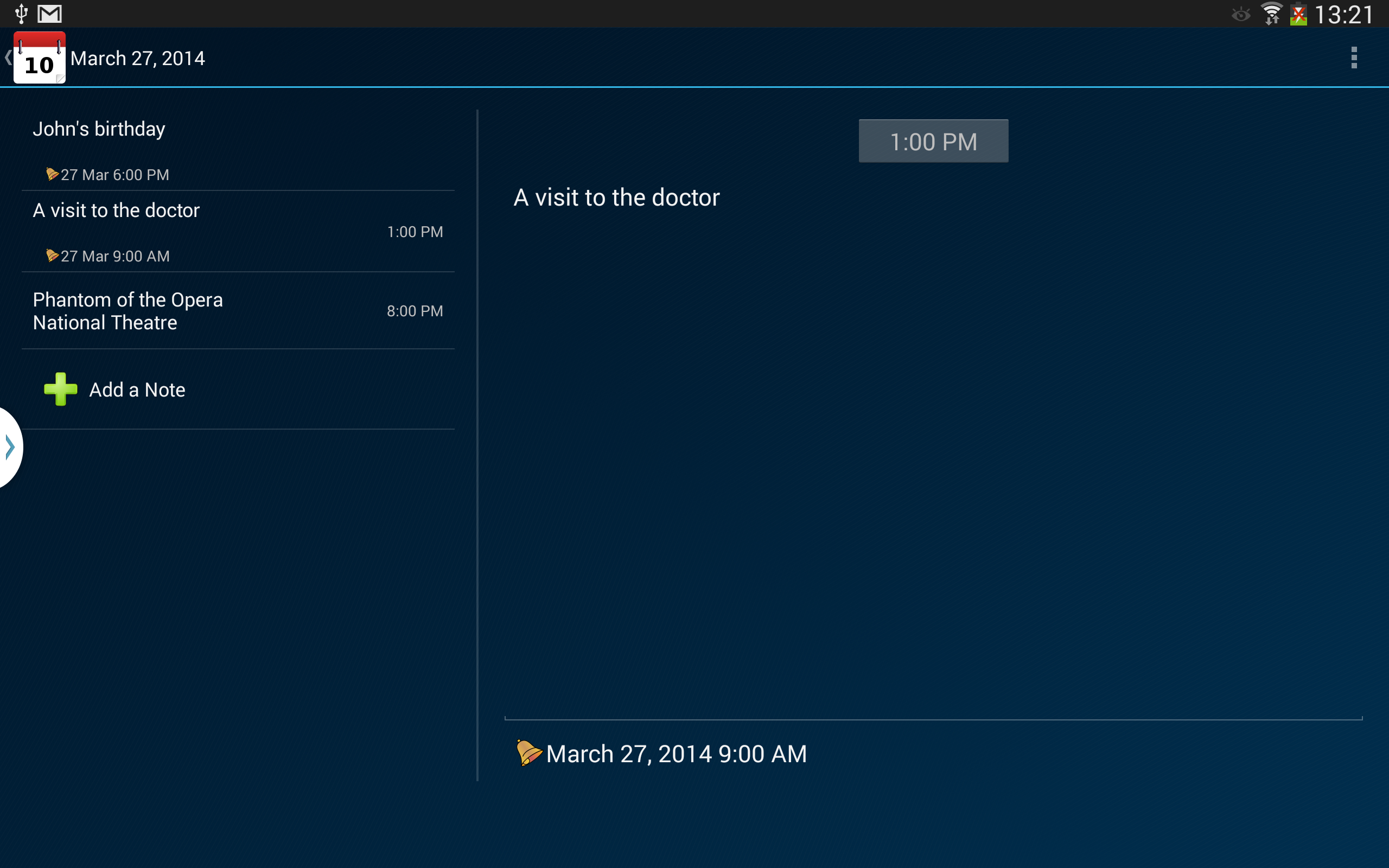Tap the red calendar app icon

point(39,58)
